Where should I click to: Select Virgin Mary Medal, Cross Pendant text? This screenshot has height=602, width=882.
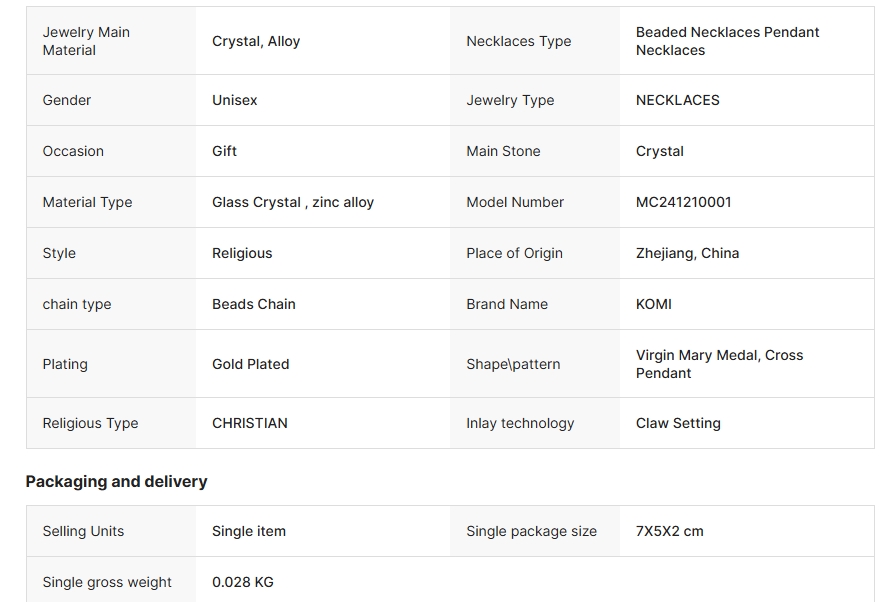point(719,364)
